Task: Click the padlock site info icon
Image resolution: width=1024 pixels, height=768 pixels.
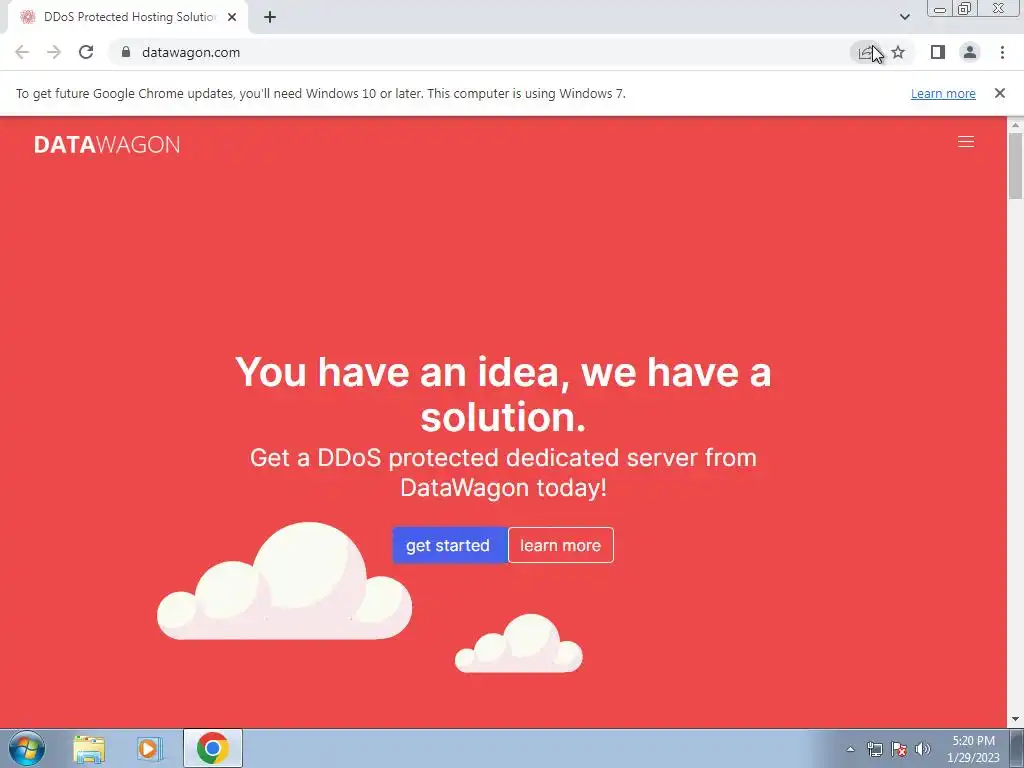Action: pyautogui.click(x=126, y=52)
